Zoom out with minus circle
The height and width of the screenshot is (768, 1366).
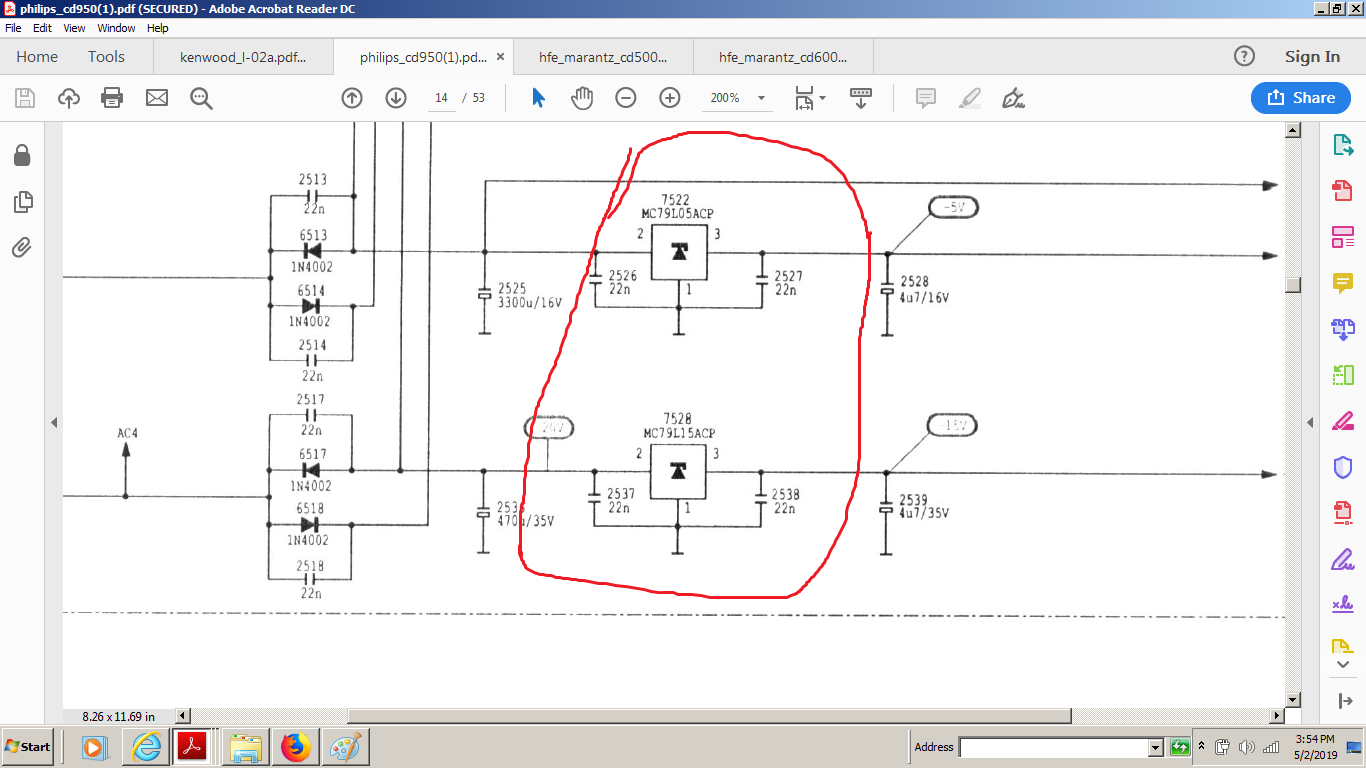pos(626,98)
